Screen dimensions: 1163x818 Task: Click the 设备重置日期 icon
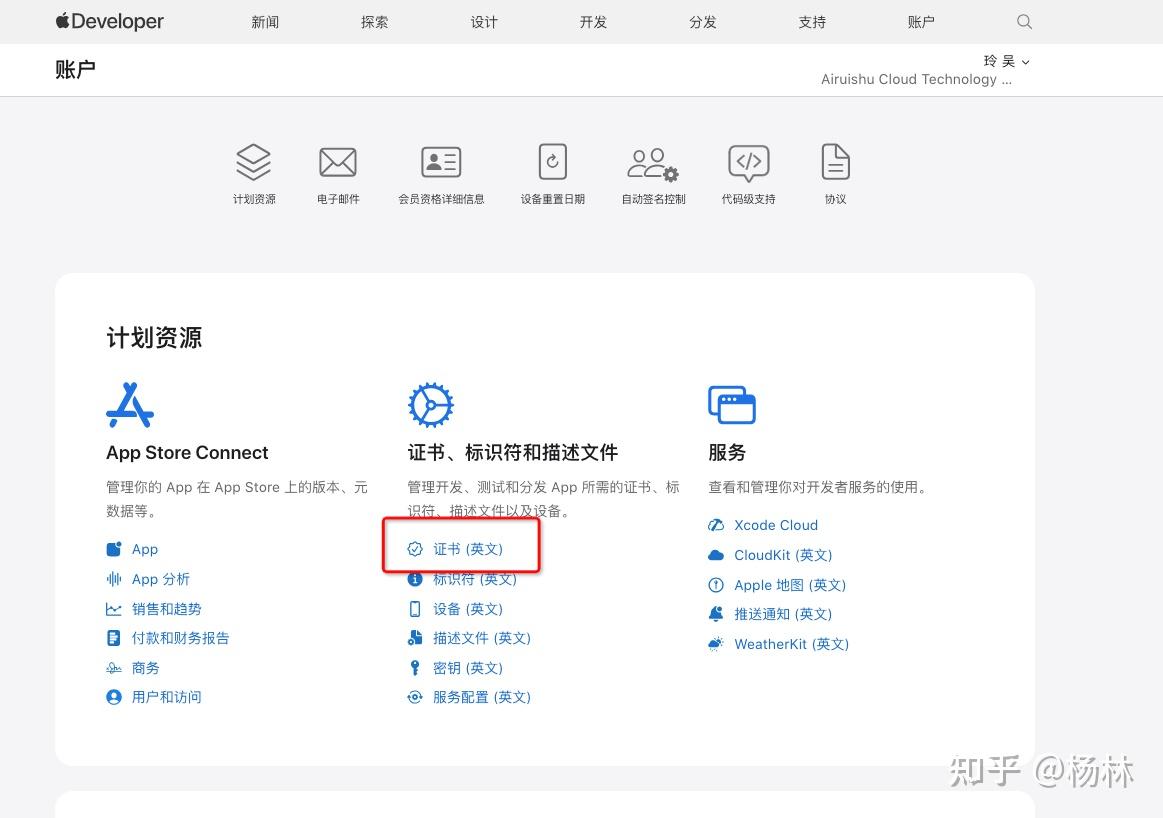coord(553,162)
